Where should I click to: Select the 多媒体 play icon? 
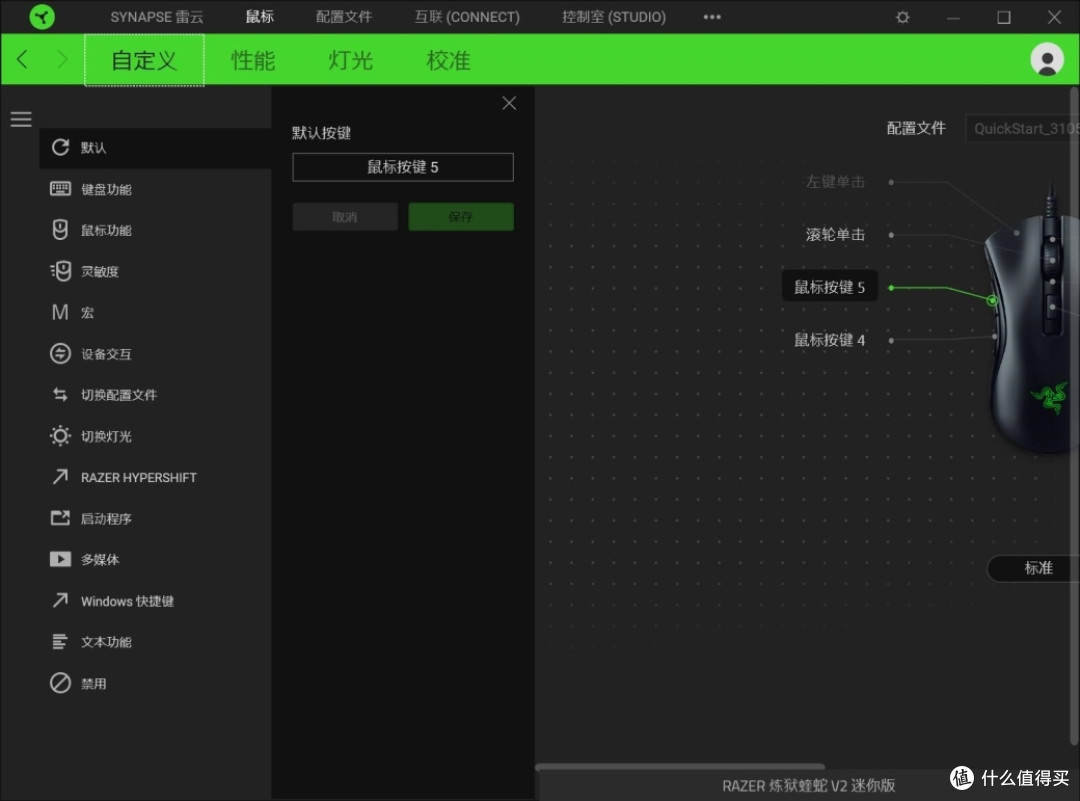coord(61,559)
